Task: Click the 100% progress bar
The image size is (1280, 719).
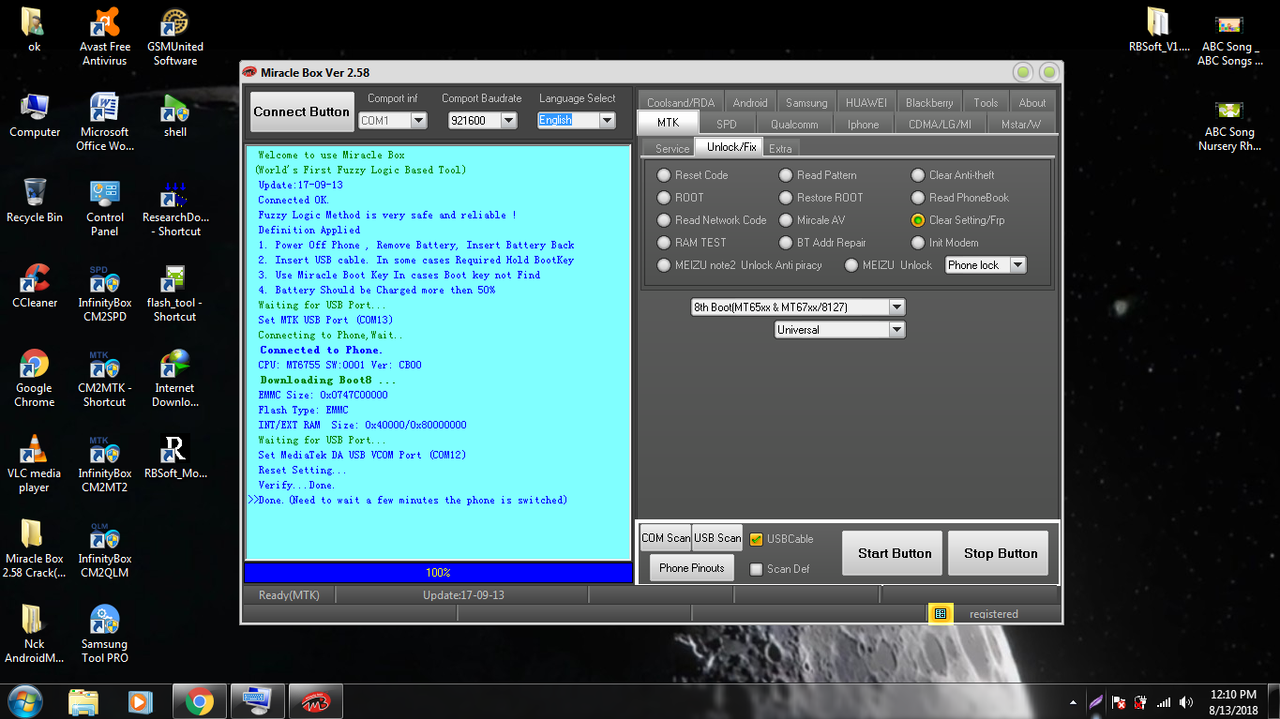Action: (438, 572)
